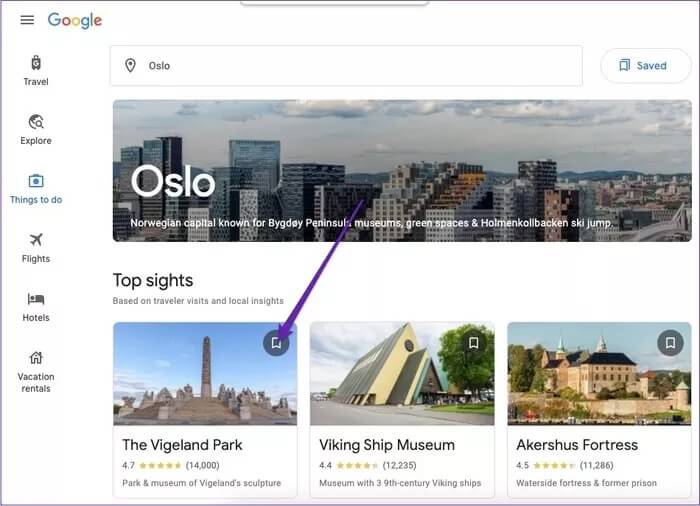Screen dimensions: 700x506
Task: Open the Travel suitcase icon
Action: [x=36, y=63]
